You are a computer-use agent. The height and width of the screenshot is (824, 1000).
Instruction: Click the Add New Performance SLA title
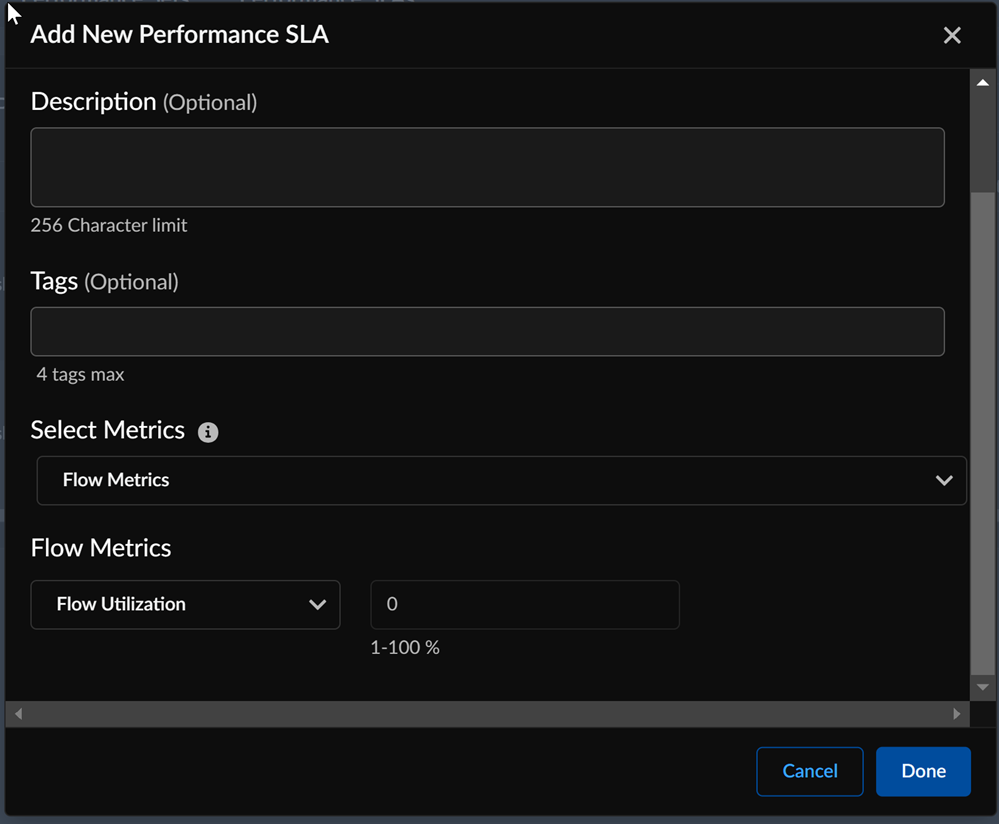(180, 35)
